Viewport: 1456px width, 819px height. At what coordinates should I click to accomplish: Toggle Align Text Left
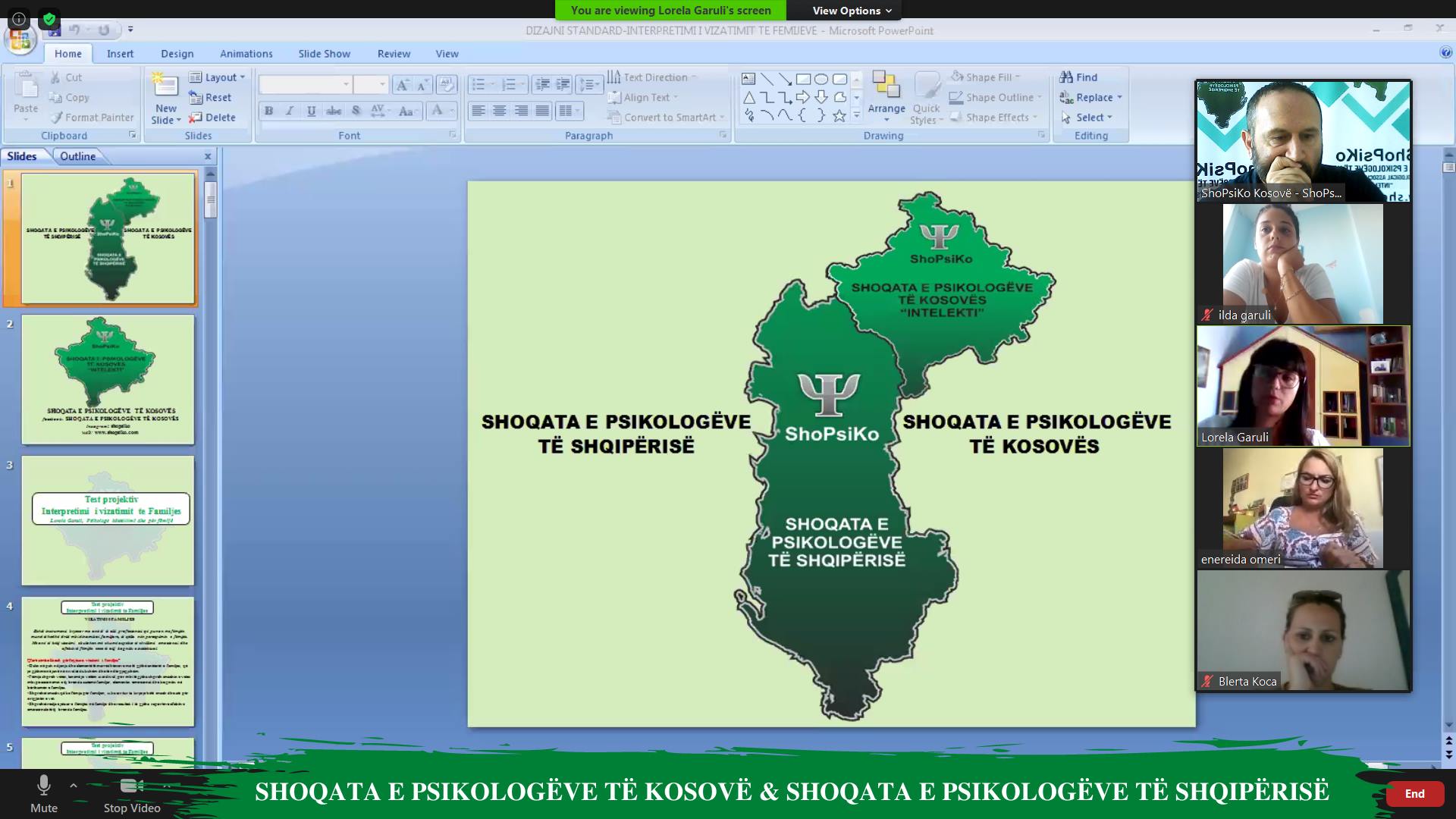click(478, 111)
